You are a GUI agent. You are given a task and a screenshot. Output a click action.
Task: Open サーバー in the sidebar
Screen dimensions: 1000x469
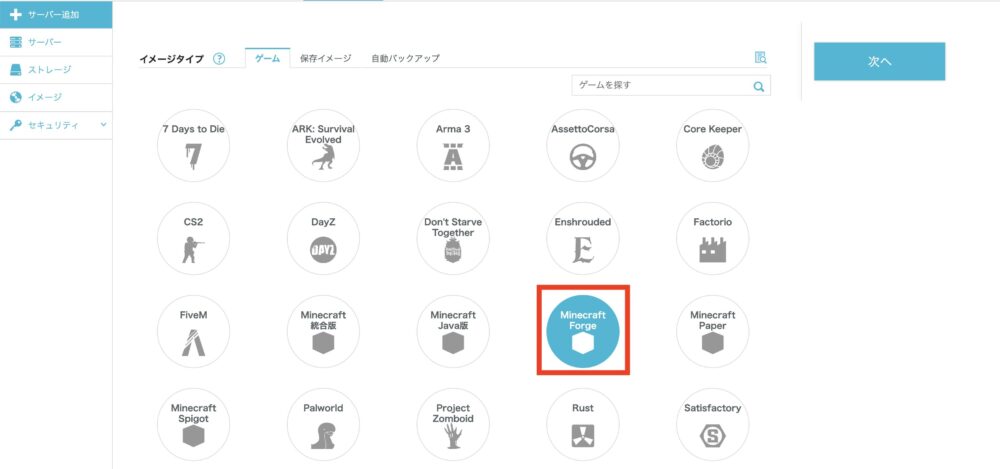(56, 42)
